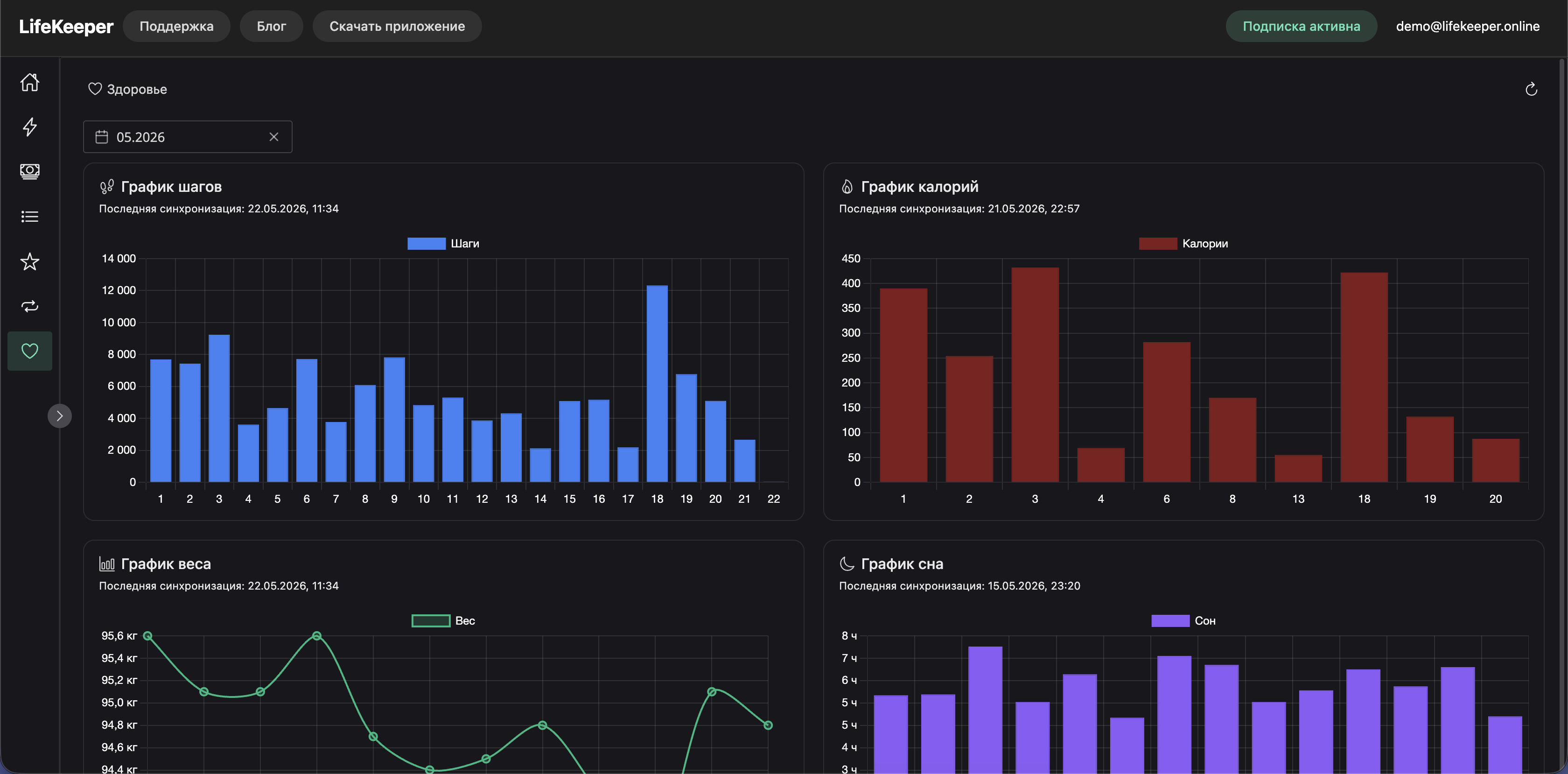Open the Подписка активна subscription badge
Image resolution: width=1568 pixels, height=774 pixels.
(1302, 26)
